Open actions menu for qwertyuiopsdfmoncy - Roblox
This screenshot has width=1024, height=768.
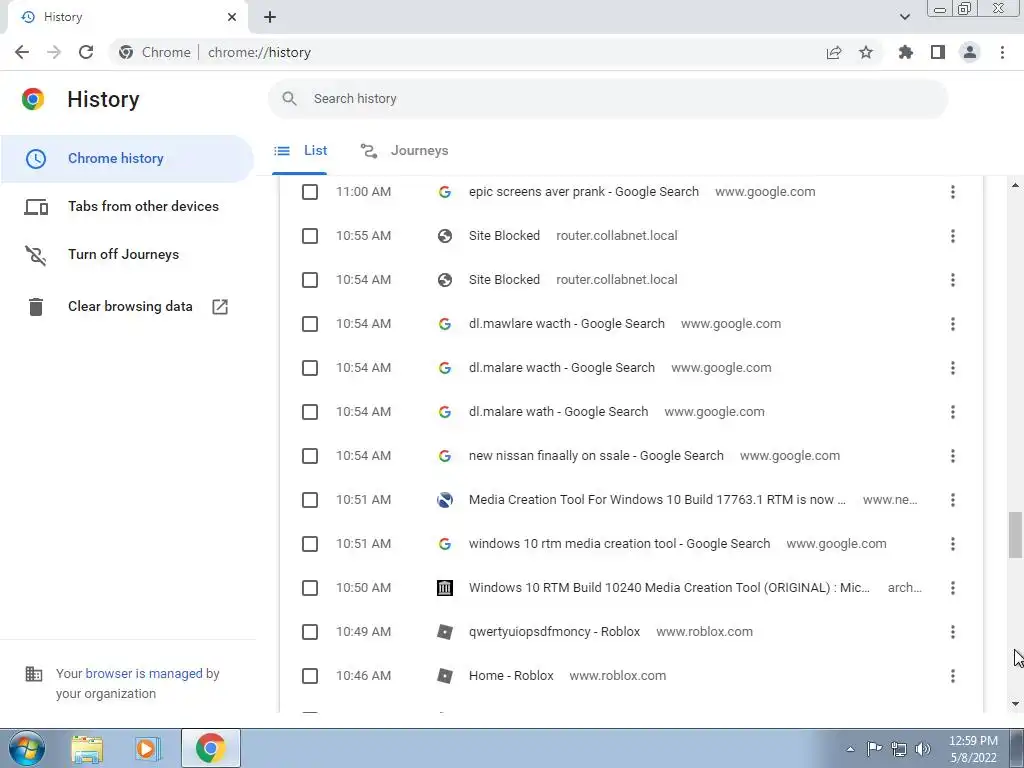pos(953,632)
